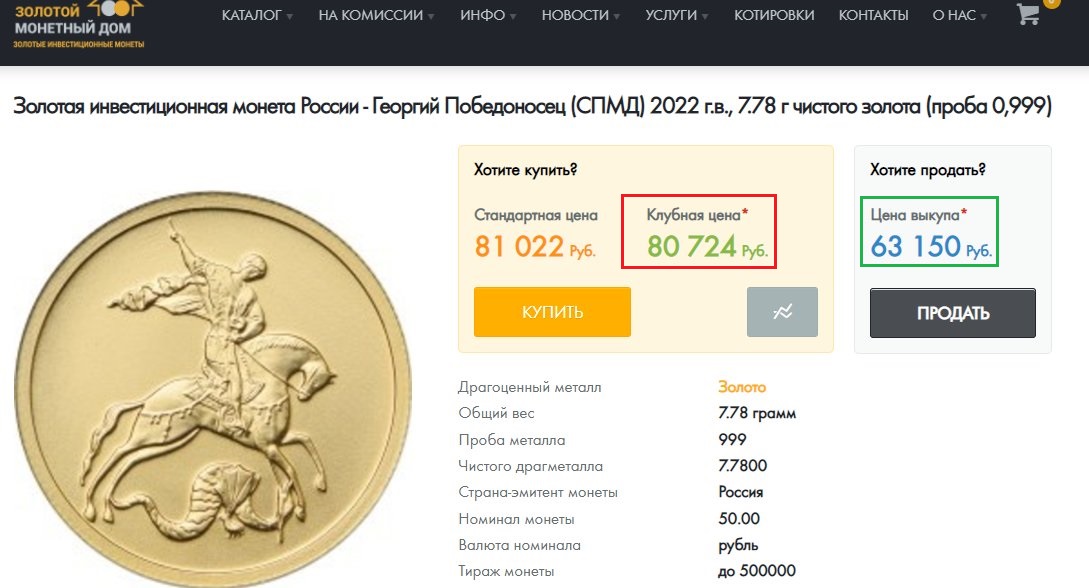
Task: Click the Золотой Монетный Дом logo
Action: 78,25
